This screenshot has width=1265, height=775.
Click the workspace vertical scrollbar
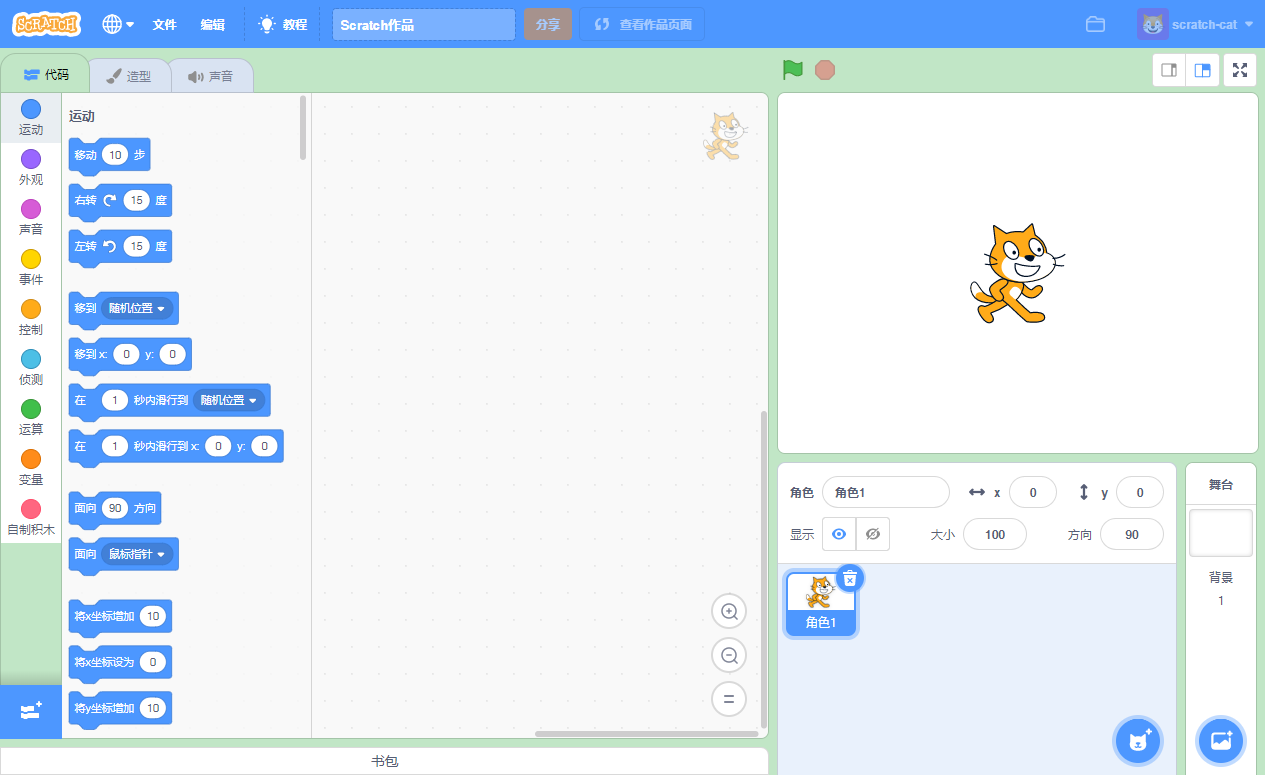(764, 568)
